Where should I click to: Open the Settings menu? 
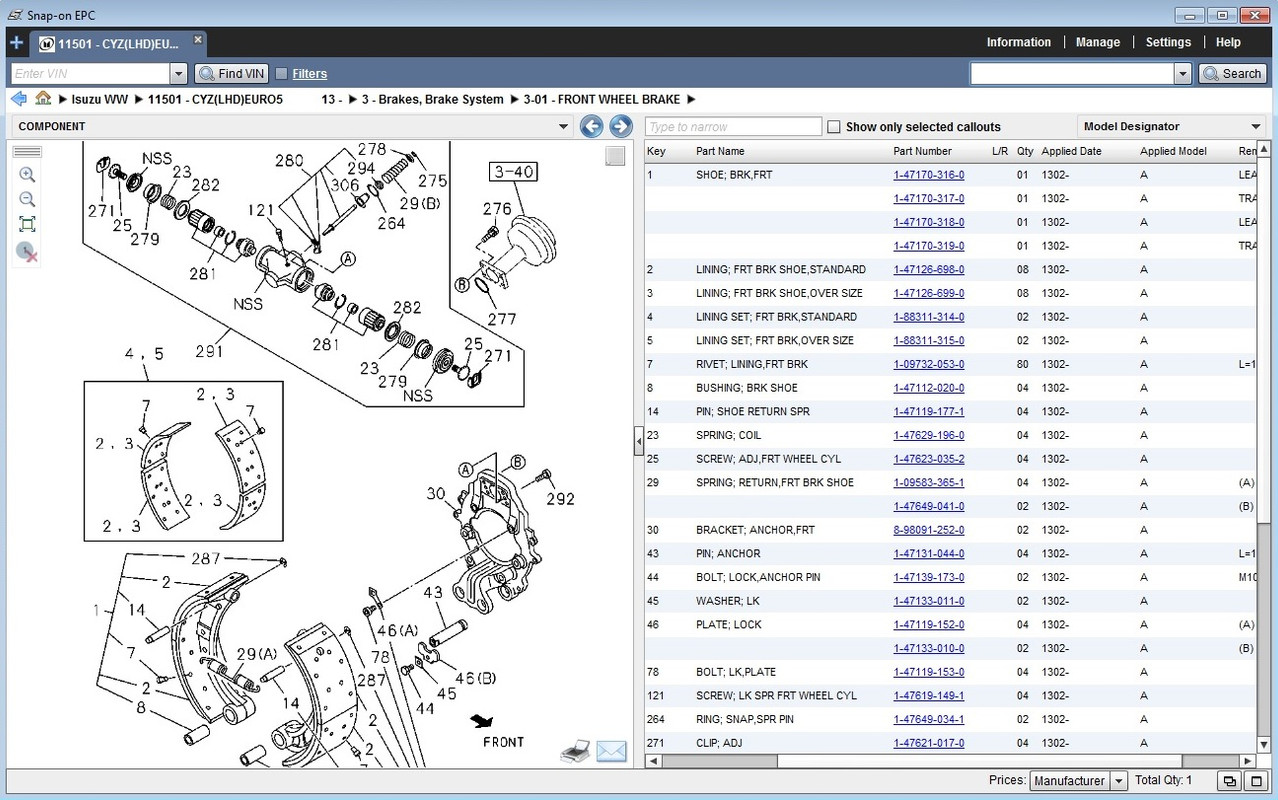coord(1168,42)
